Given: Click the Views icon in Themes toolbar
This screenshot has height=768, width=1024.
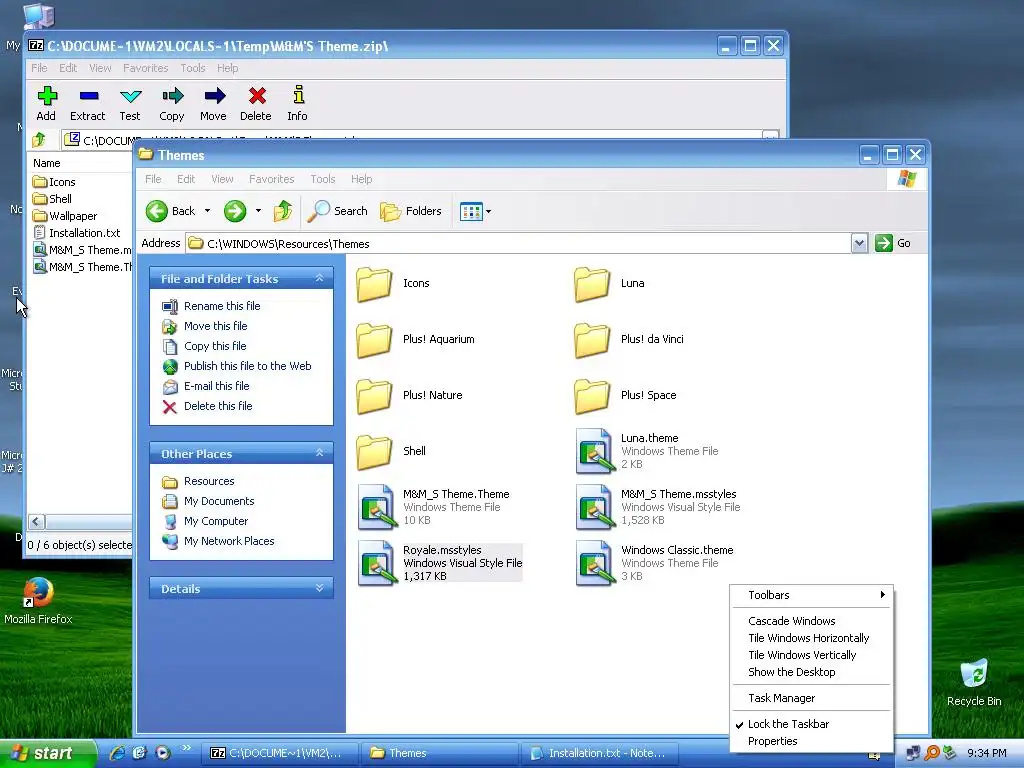Looking at the screenshot, I should click(470, 212).
